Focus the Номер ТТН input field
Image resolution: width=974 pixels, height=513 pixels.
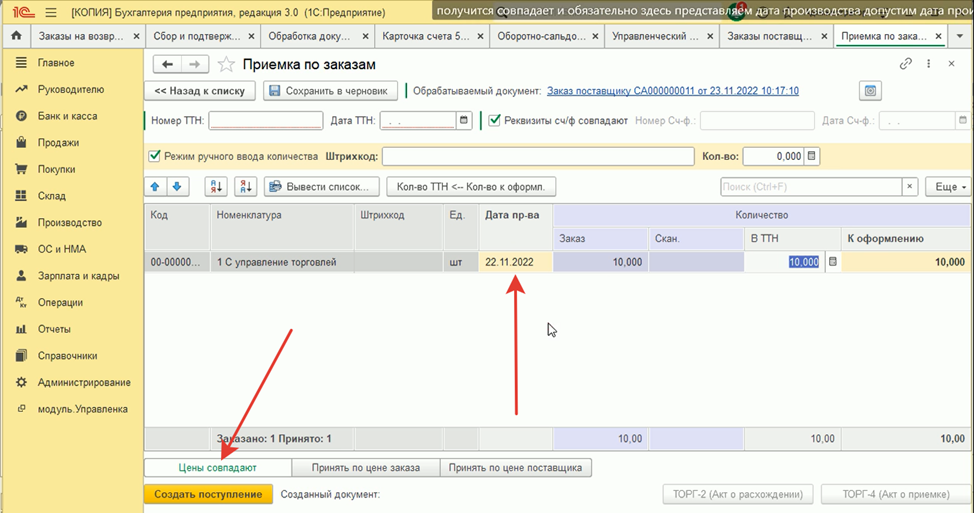[266, 120]
